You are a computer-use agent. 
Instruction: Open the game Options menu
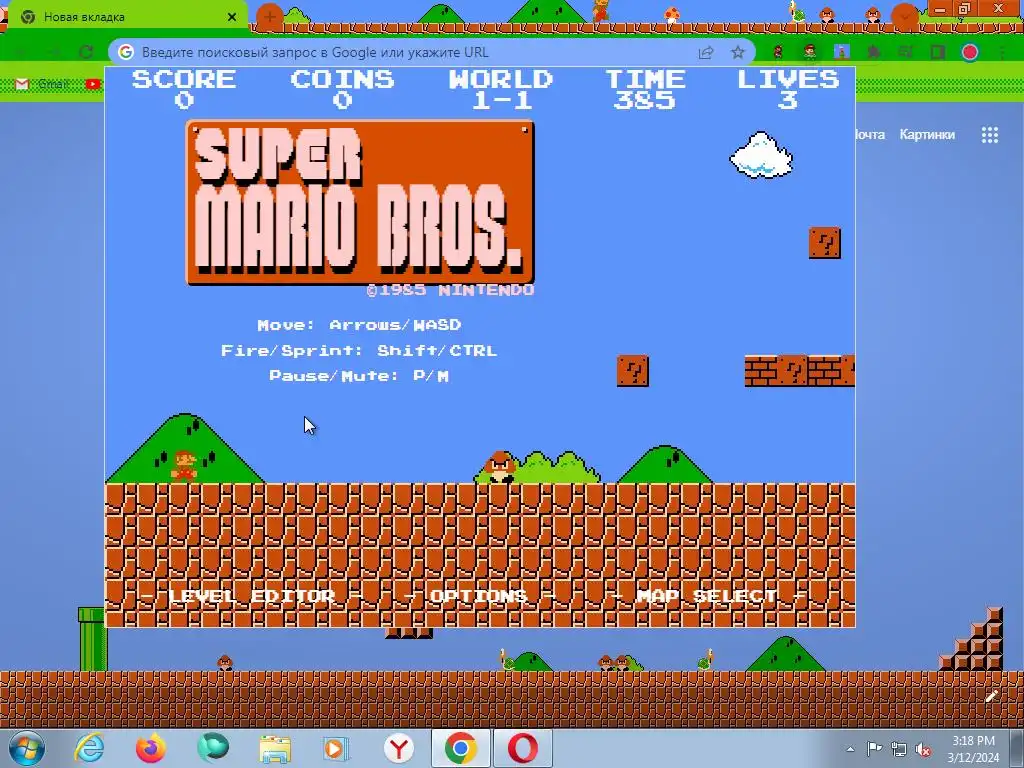479,596
